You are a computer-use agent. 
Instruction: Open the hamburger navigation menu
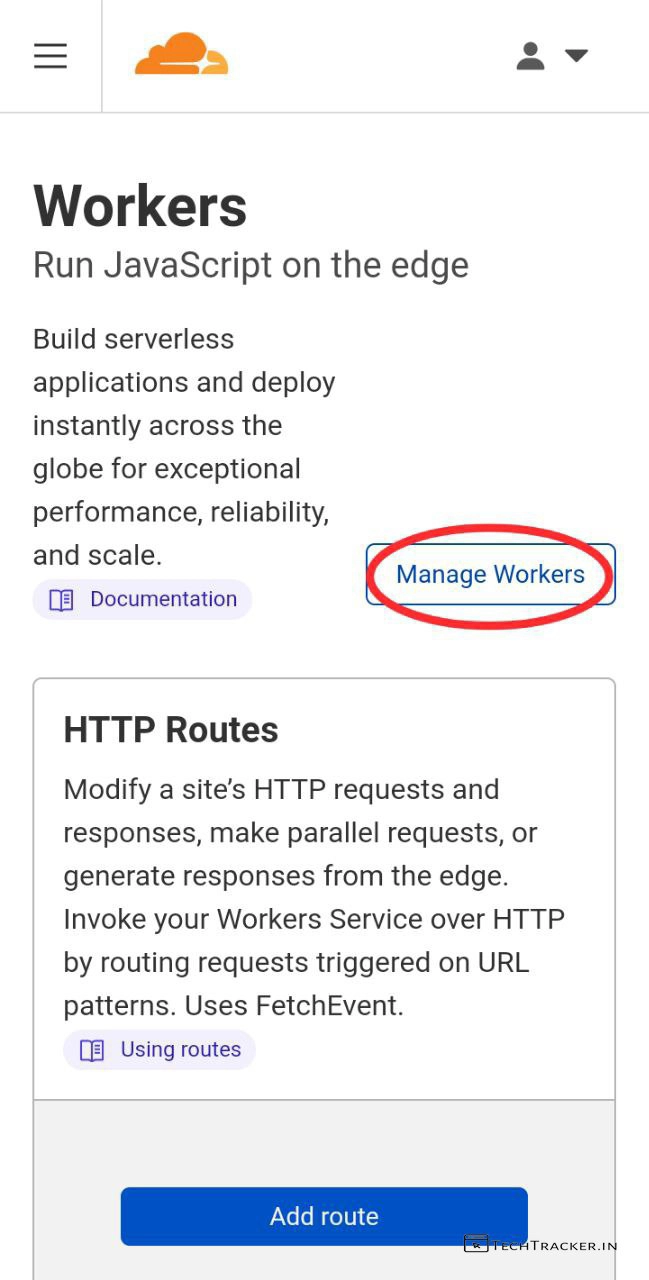[50, 56]
